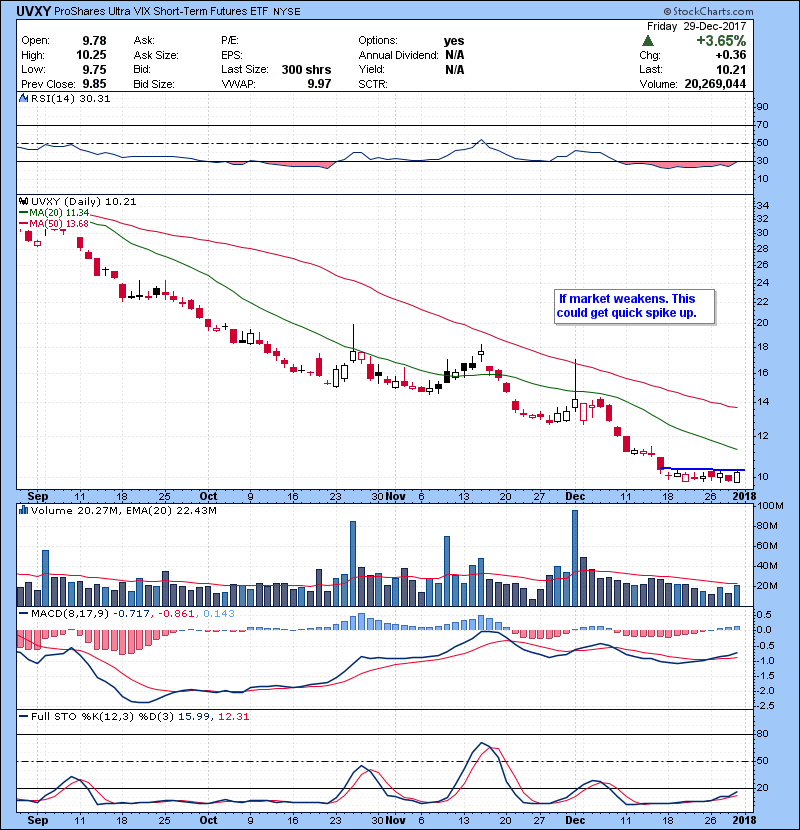
Task: Click the 2018 label on price chart axis
Action: tap(744, 496)
